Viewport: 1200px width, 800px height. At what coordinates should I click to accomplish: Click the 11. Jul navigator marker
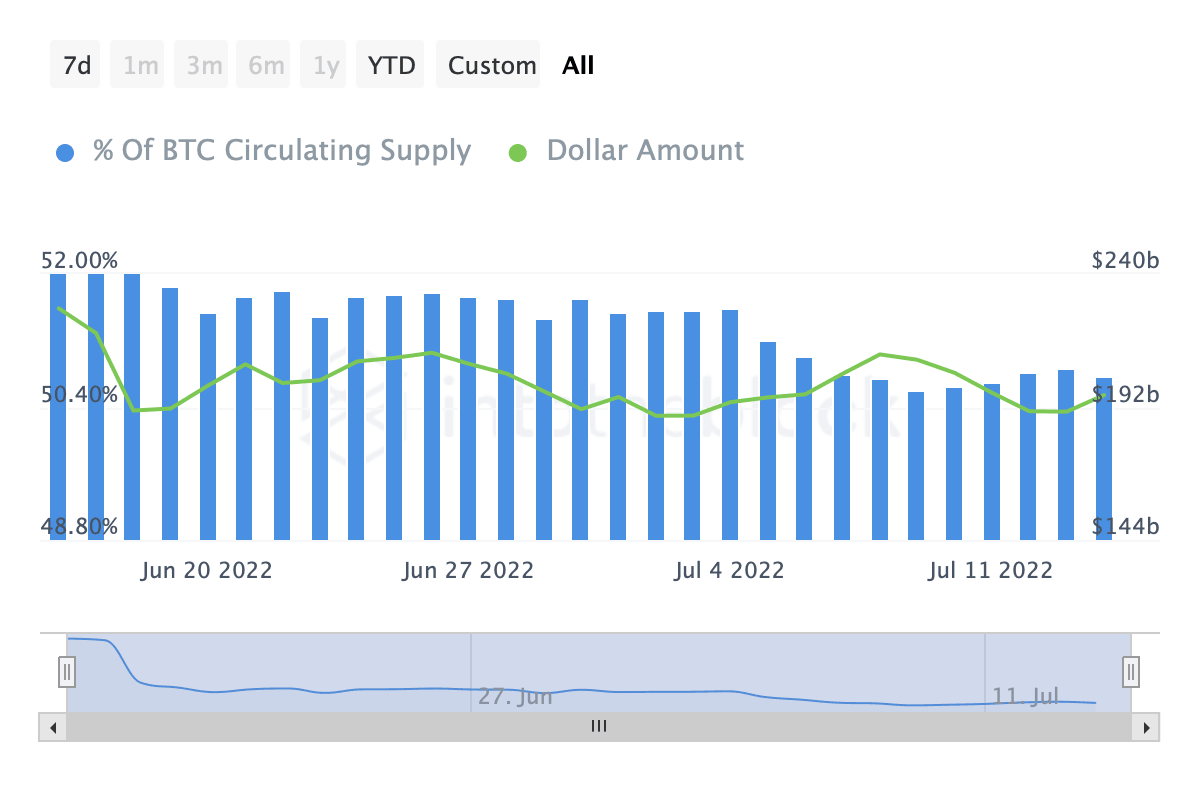(x=1026, y=697)
